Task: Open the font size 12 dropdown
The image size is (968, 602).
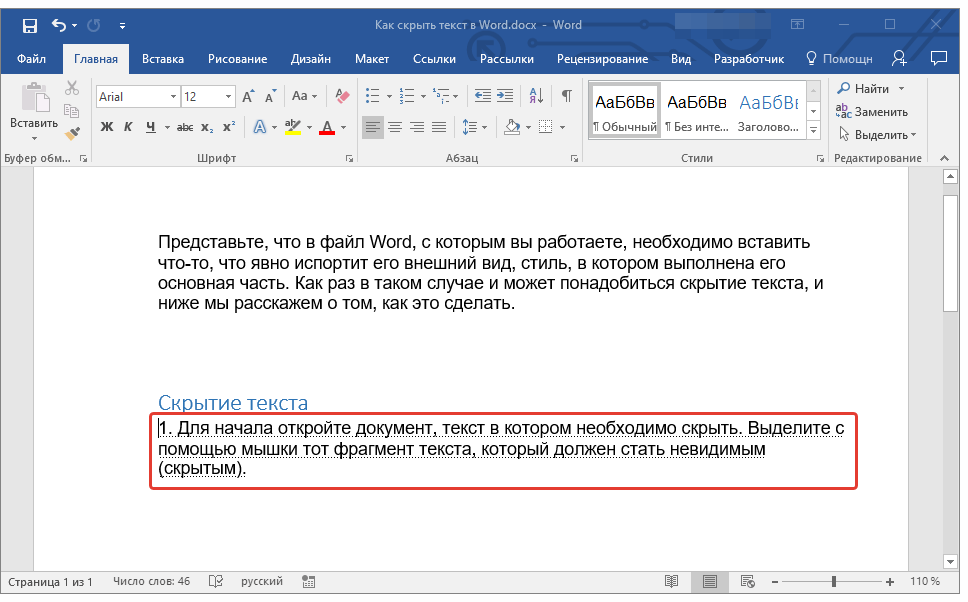Action: 228,97
